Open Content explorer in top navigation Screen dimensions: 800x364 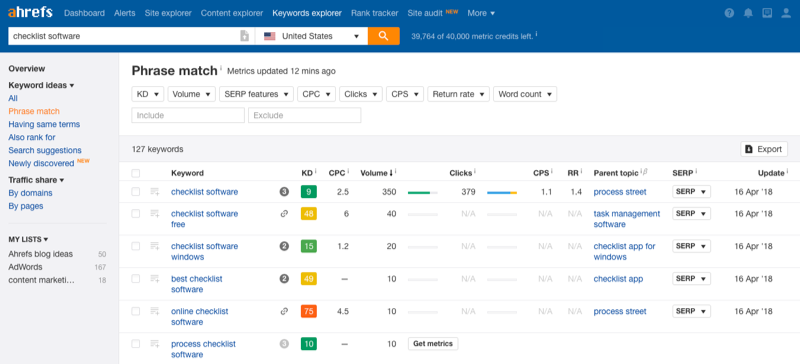[232, 13]
